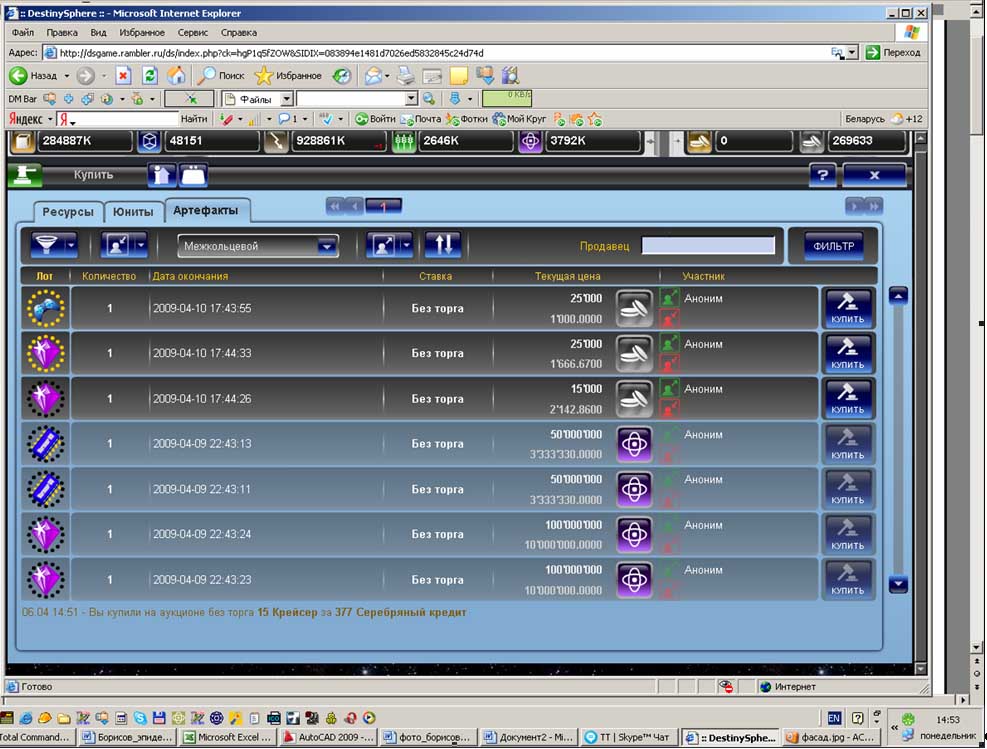Click the sort order arrows icon
This screenshot has height=749, width=987.
(x=442, y=245)
